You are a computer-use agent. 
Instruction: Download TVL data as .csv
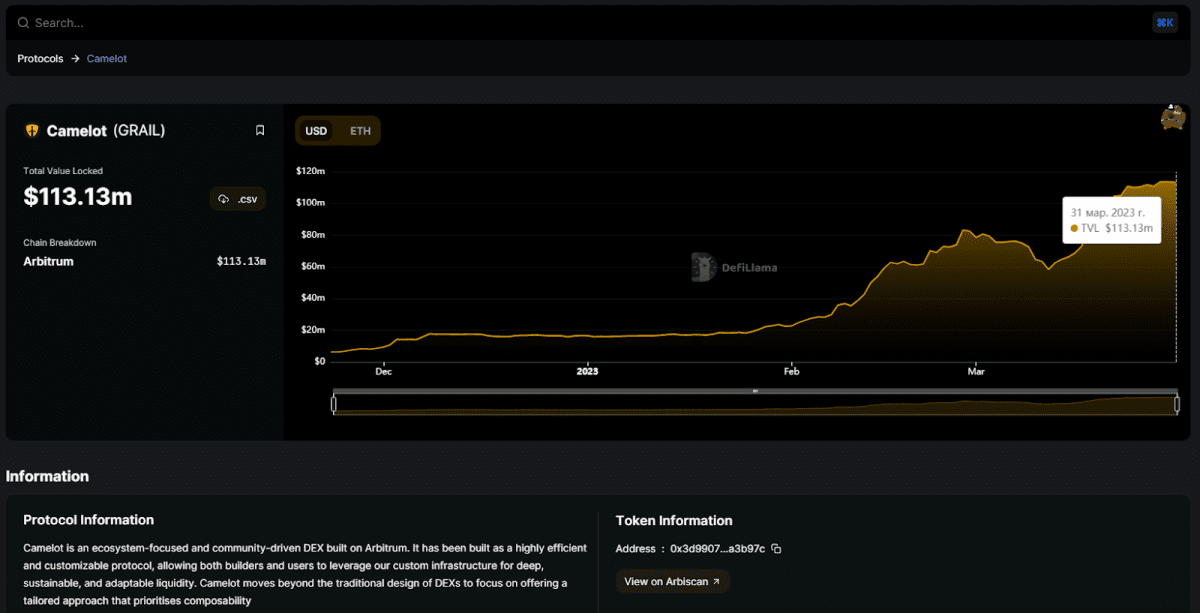coord(238,199)
